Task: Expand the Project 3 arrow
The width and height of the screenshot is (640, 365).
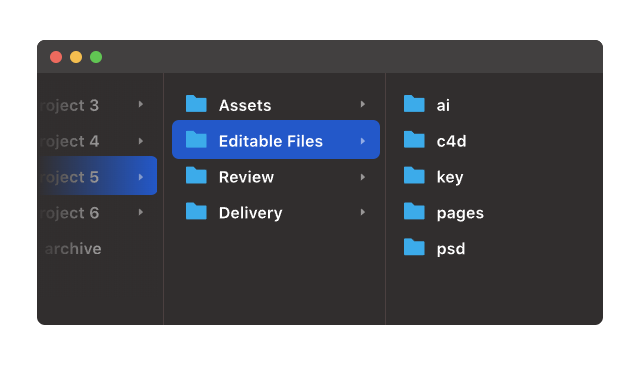Action: 141,105
